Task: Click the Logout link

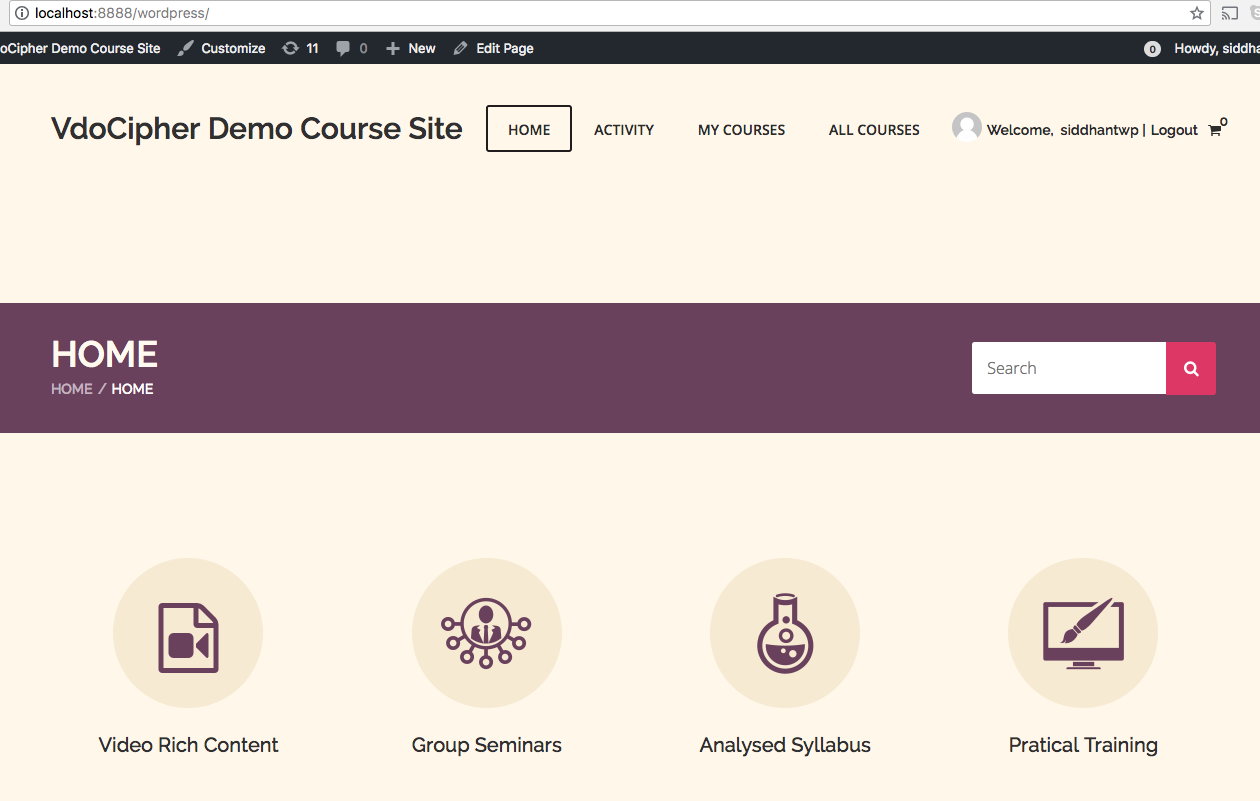Action: [1174, 130]
